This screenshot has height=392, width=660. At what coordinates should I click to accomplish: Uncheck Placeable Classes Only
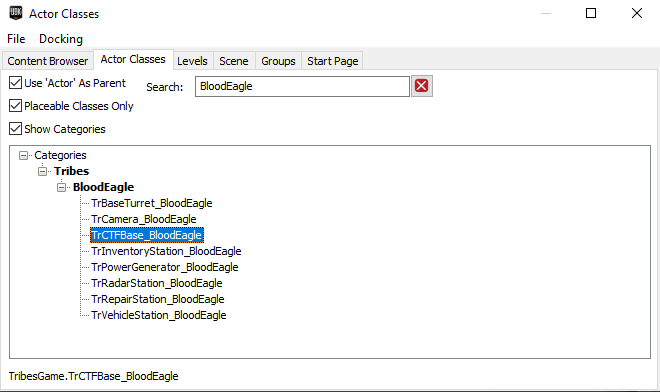pyautogui.click(x=16, y=105)
